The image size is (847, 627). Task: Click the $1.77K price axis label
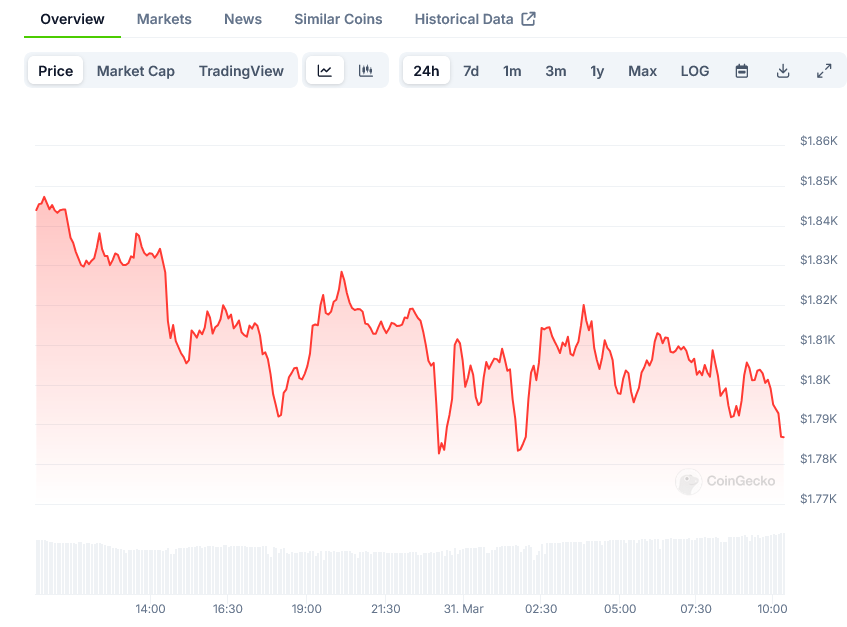(818, 498)
